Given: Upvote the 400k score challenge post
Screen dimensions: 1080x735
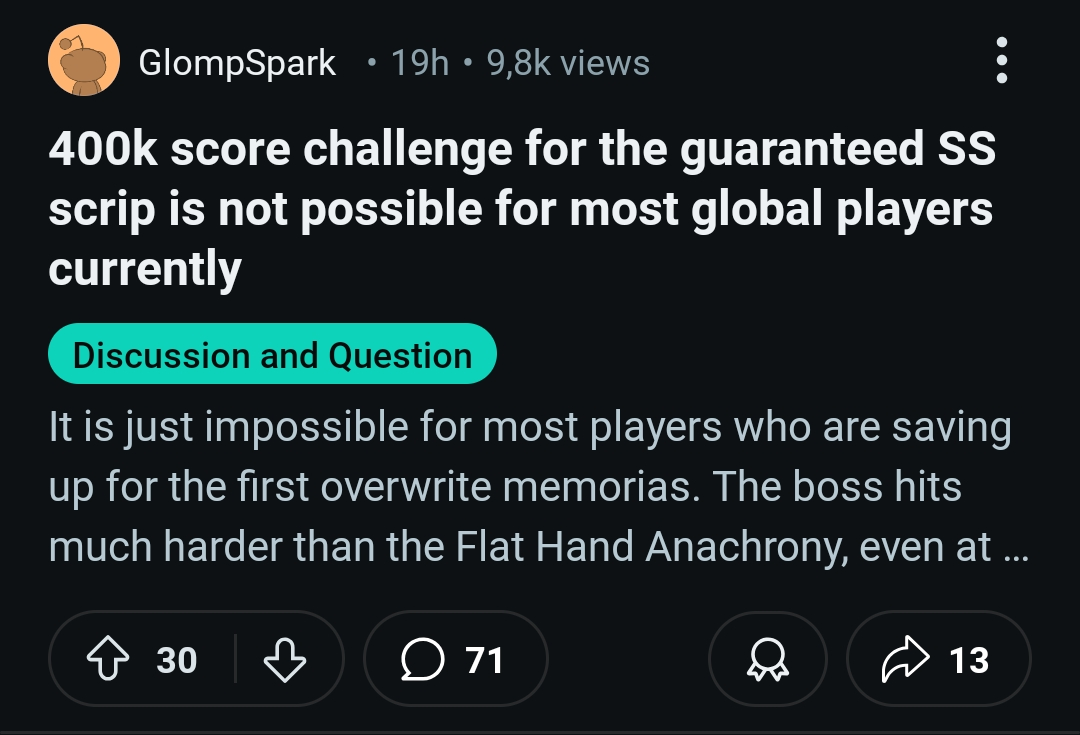Looking at the screenshot, I should (x=108, y=659).
